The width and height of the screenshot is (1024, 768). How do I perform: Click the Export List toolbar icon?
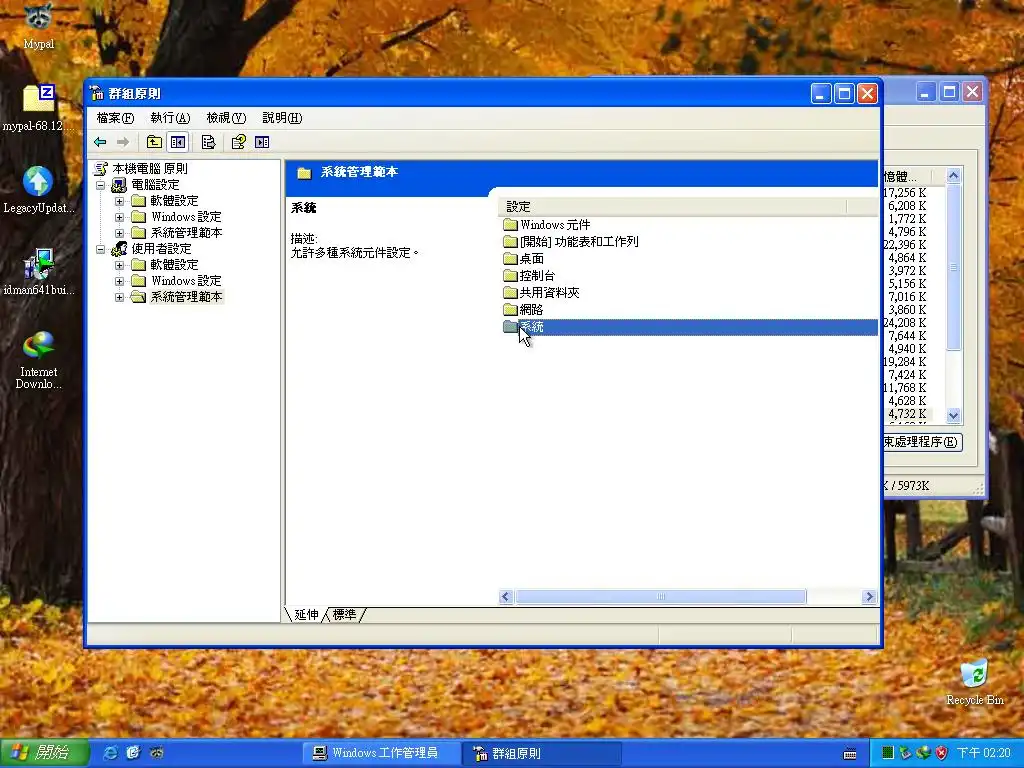pyautogui.click(x=208, y=142)
